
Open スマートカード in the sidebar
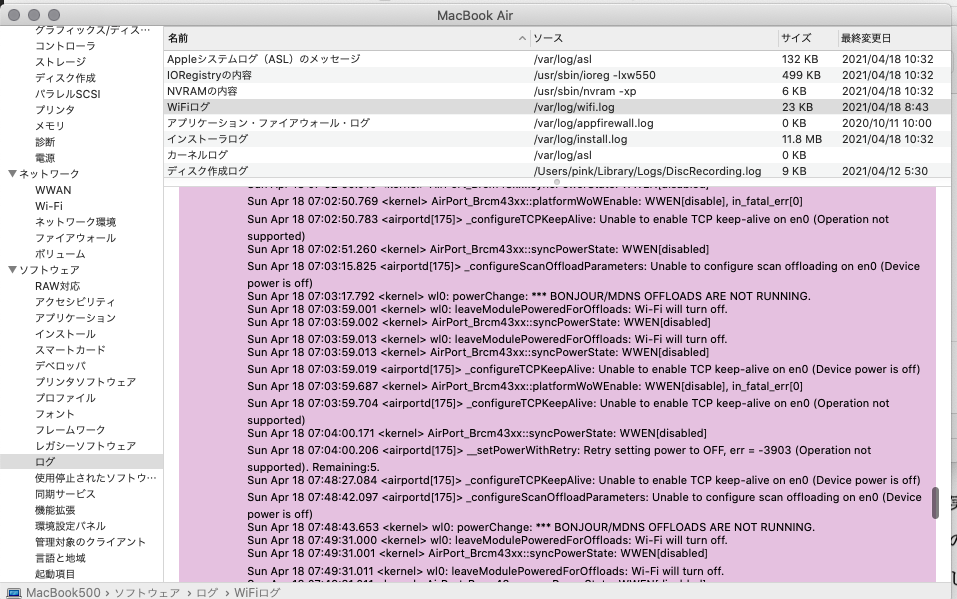point(70,350)
